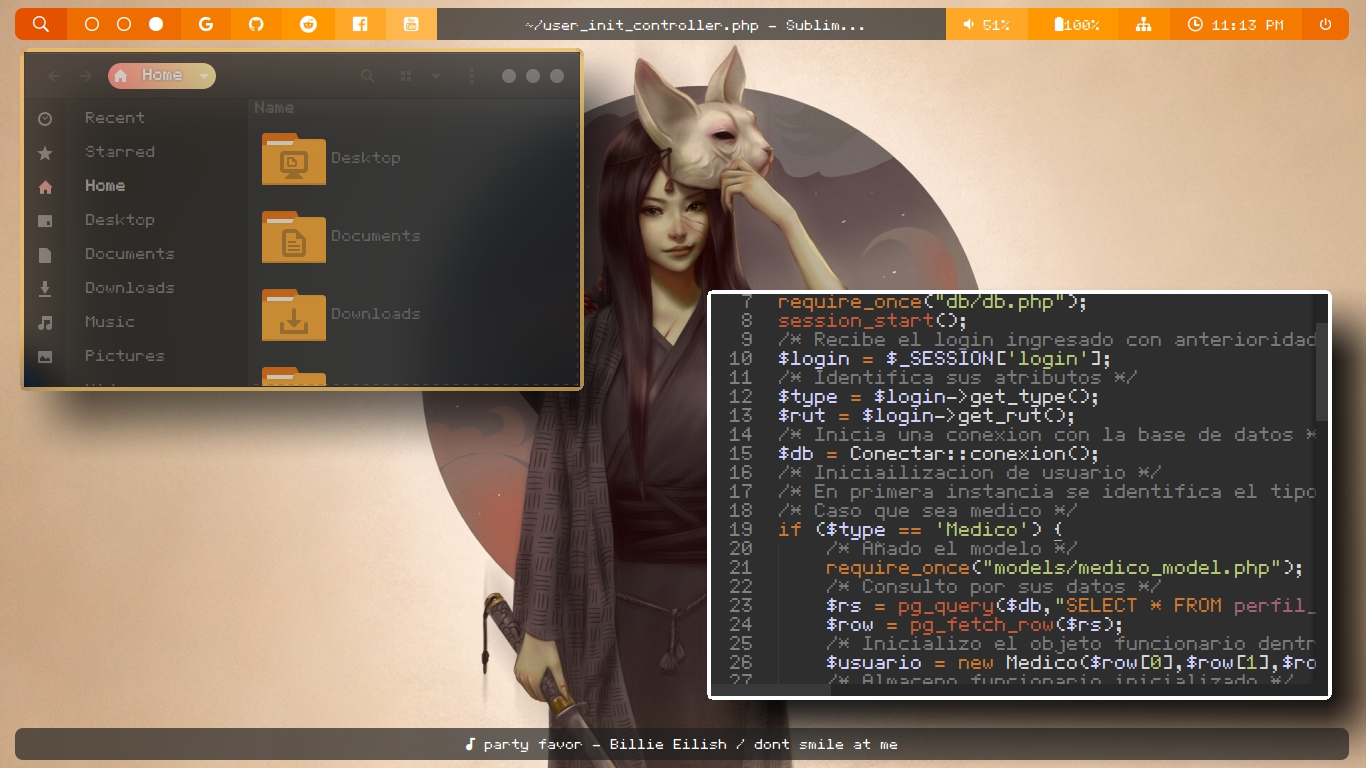
Task: Click the power icon in top bar
Action: [1325, 24]
